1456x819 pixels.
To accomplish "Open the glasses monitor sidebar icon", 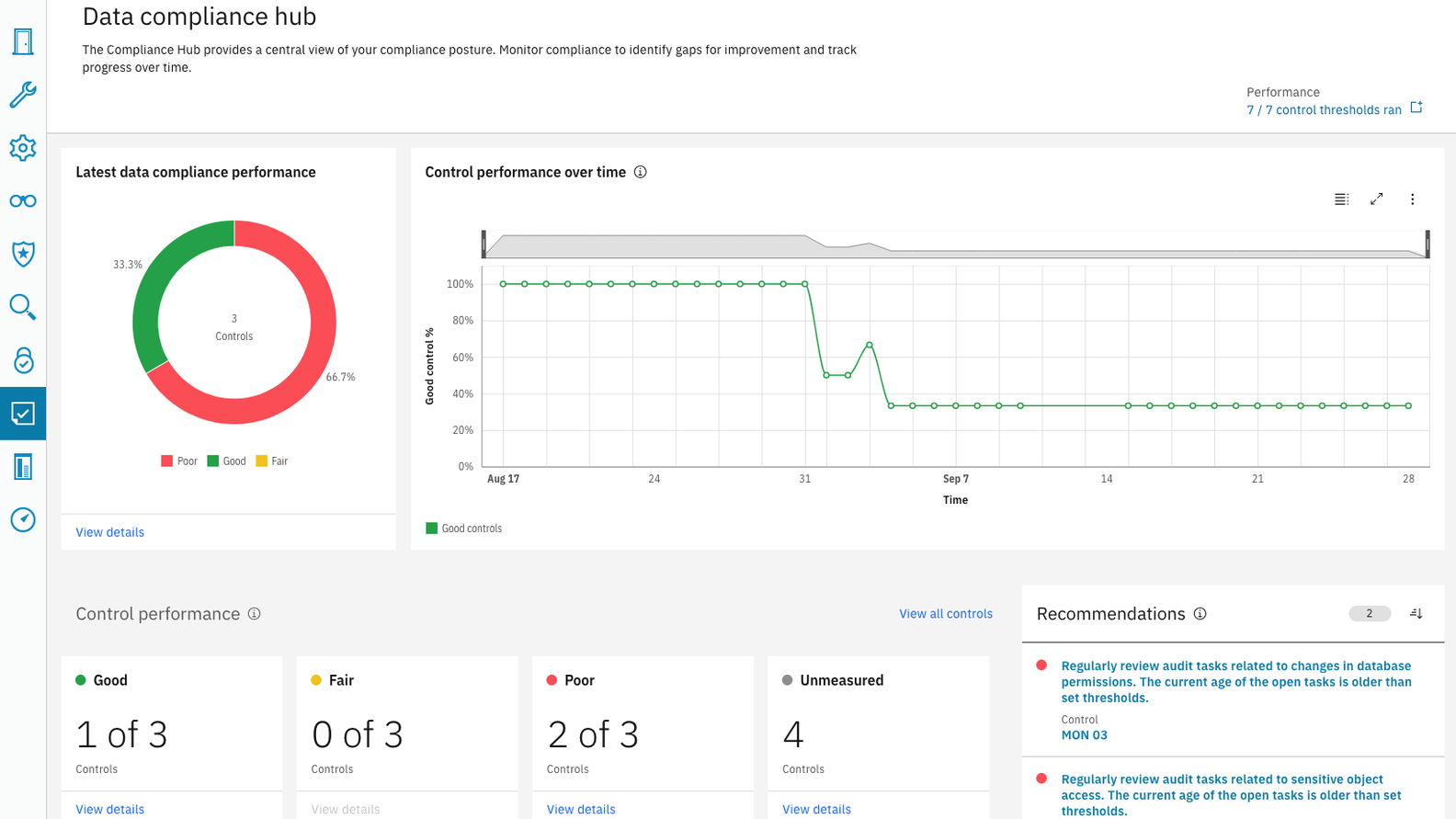I will coord(23,201).
